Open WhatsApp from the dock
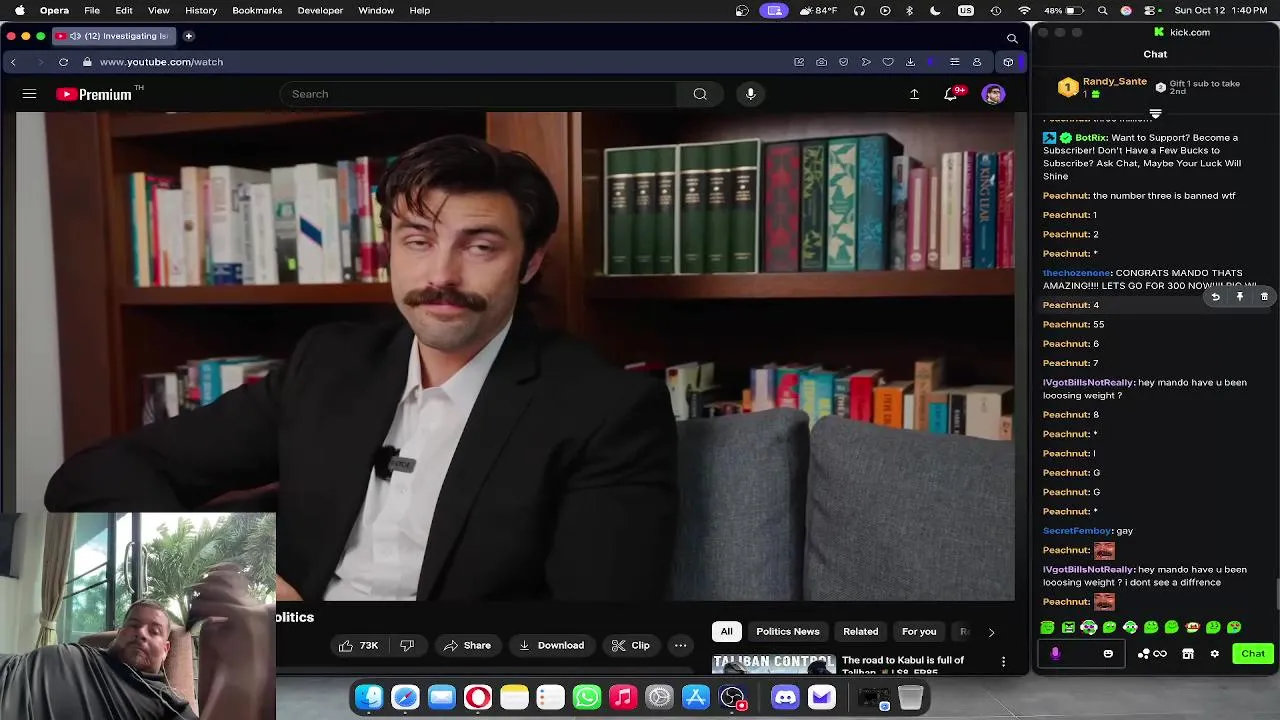 tap(587, 697)
